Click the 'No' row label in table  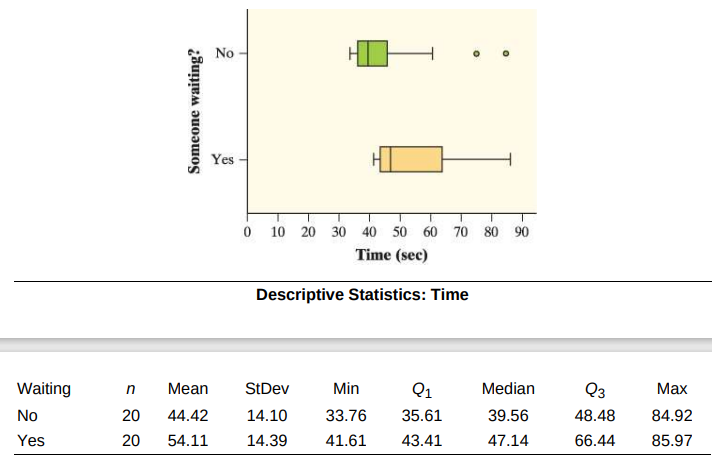coord(29,415)
